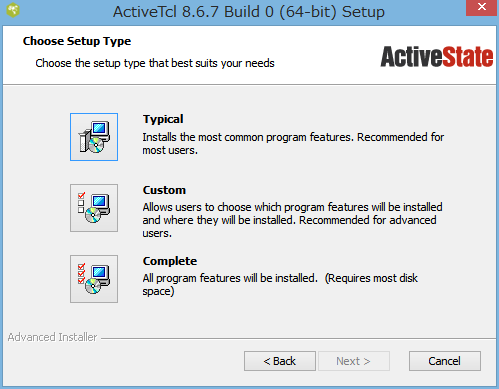Click the bold Custom heading
The height and width of the screenshot is (389, 499).
[x=164, y=190]
